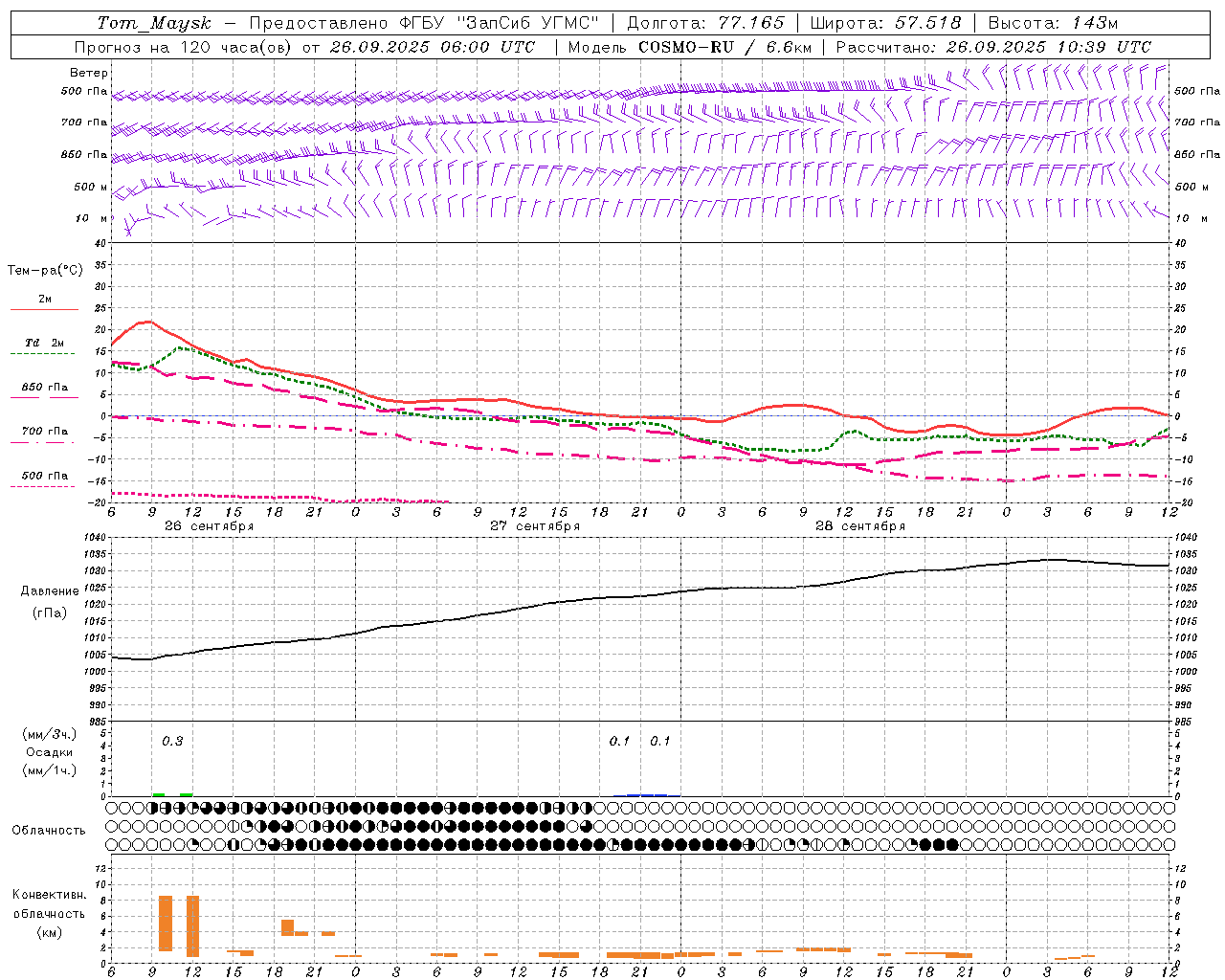Click the first green precipitation bar

(x=159, y=794)
